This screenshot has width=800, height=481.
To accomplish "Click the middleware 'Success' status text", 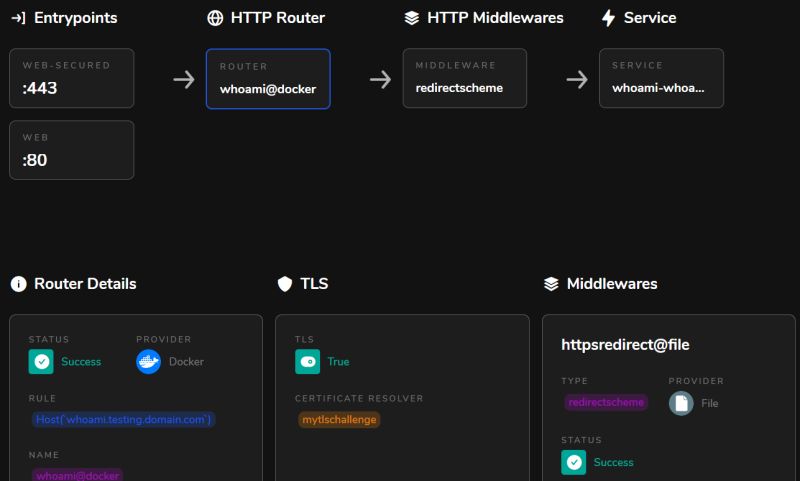I will click(613, 462).
